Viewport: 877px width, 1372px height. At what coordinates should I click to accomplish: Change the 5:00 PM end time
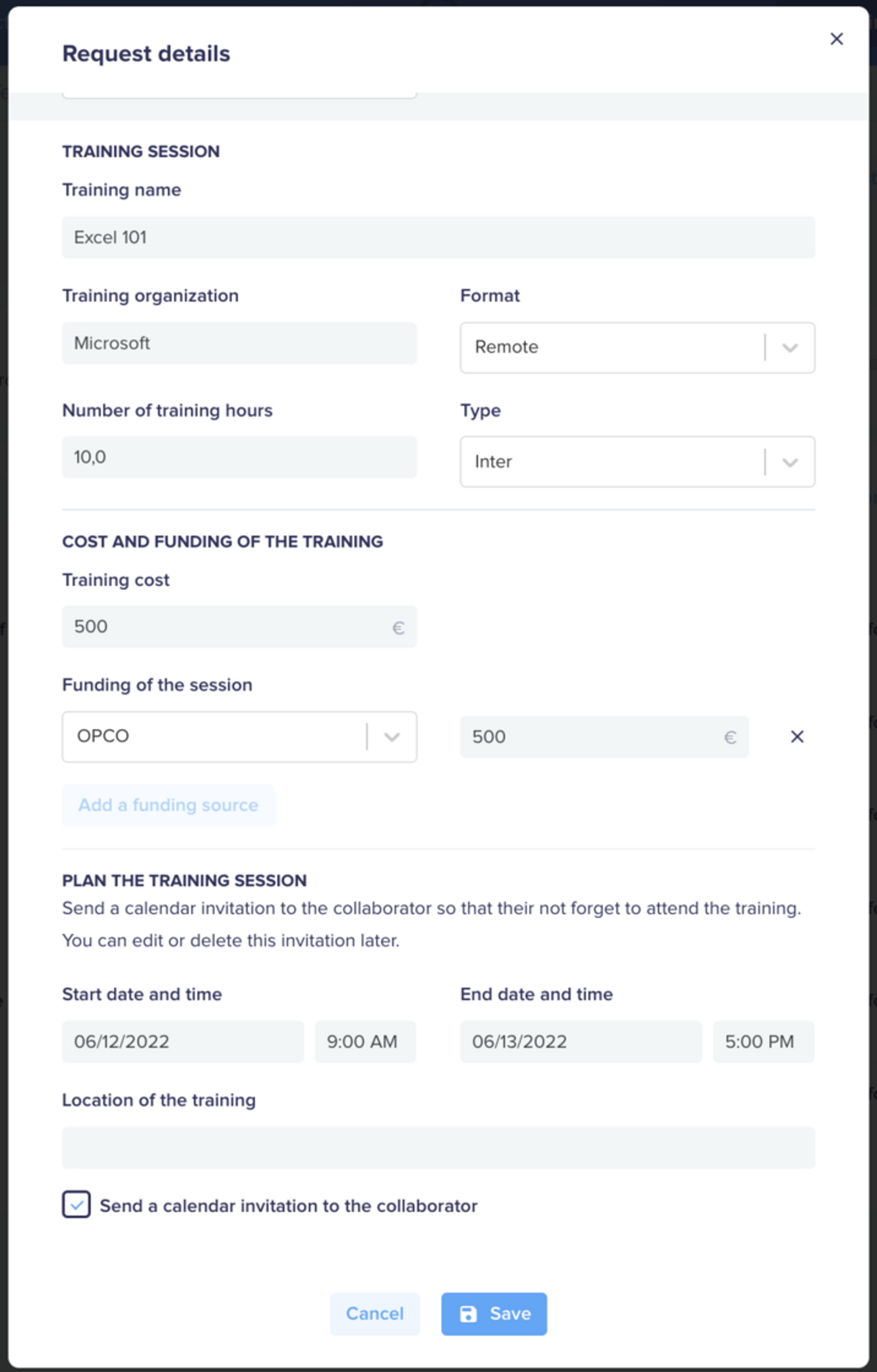click(x=764, y=1042)
